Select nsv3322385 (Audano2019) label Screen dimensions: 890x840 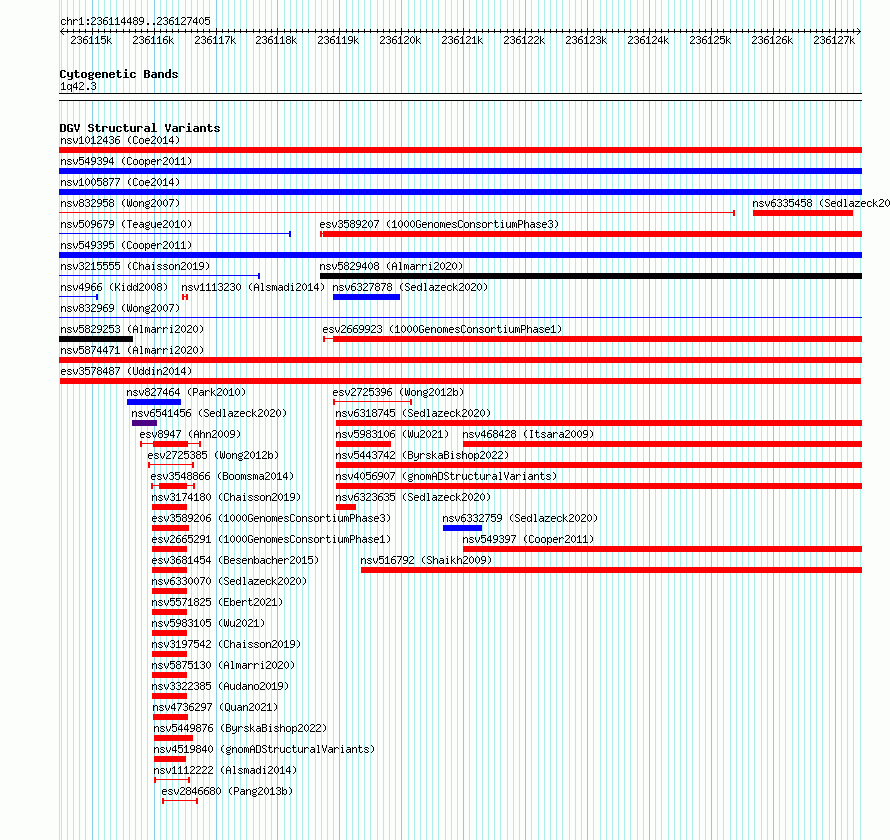220,686
